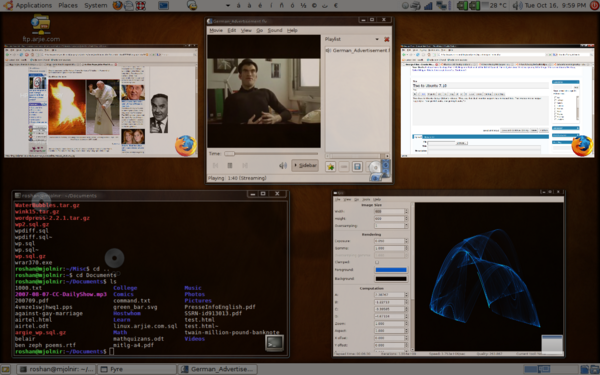Open the Sound menu in the video player
The width and height of the screenshot is (600, 375).
(x=275, y=30)
